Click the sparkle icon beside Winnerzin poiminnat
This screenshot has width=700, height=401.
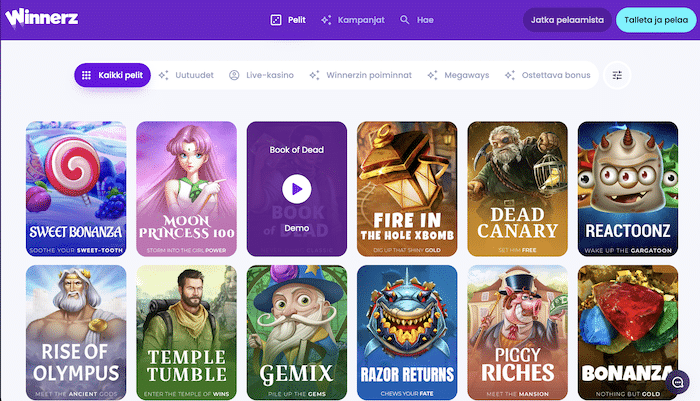[314, 75]
